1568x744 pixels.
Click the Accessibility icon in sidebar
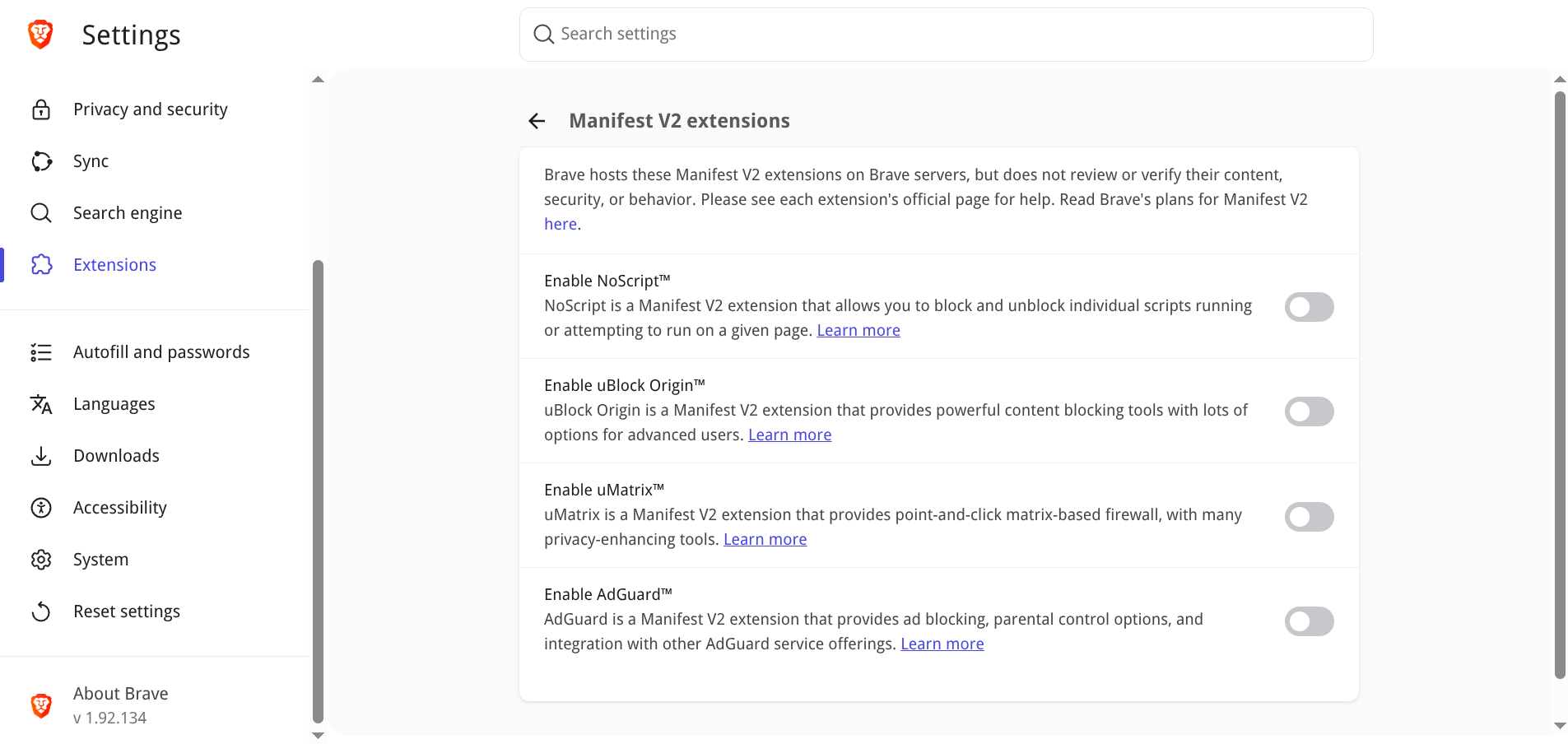coord(41,508)
